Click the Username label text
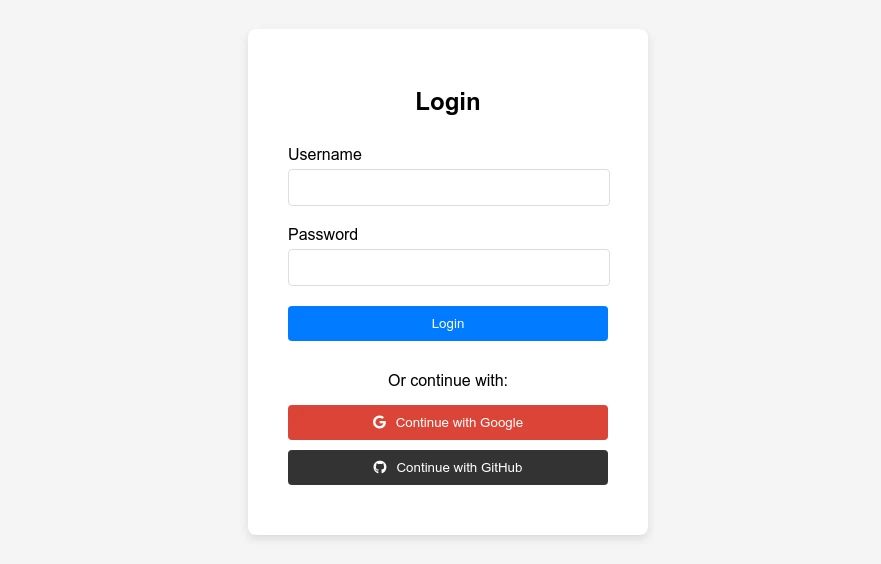This screenshot has width=881, height=564. coord(325,154)
